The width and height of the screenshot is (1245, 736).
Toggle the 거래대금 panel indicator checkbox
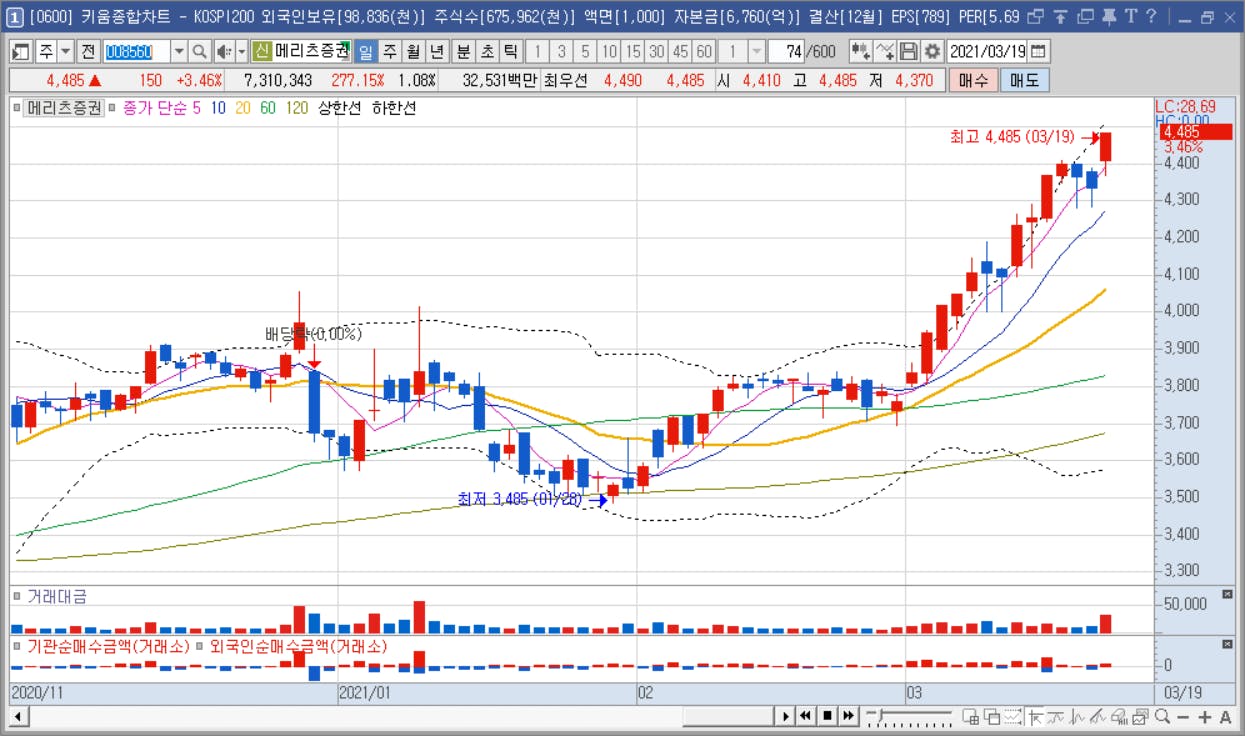click(x=17, y=597)
